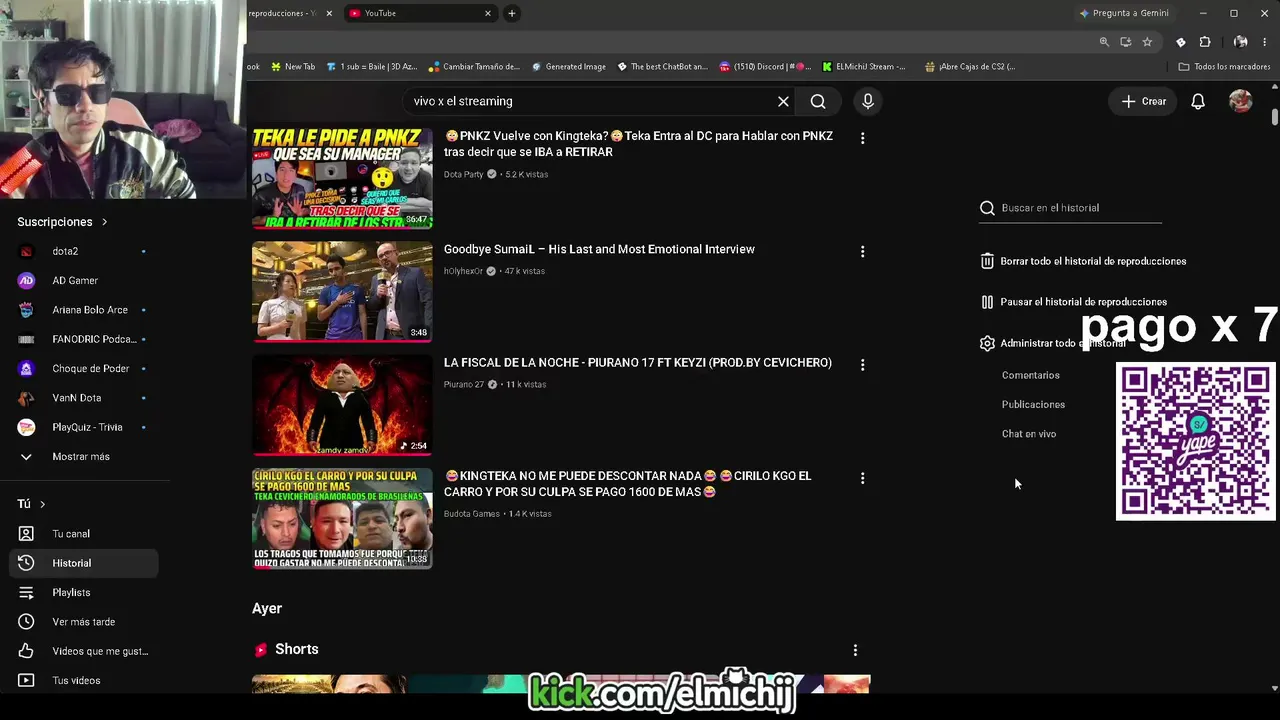The image size is (1280, 720).
Task: Open the New Tab bookmark
Action: pyautogui.click(x=291, y=67)
